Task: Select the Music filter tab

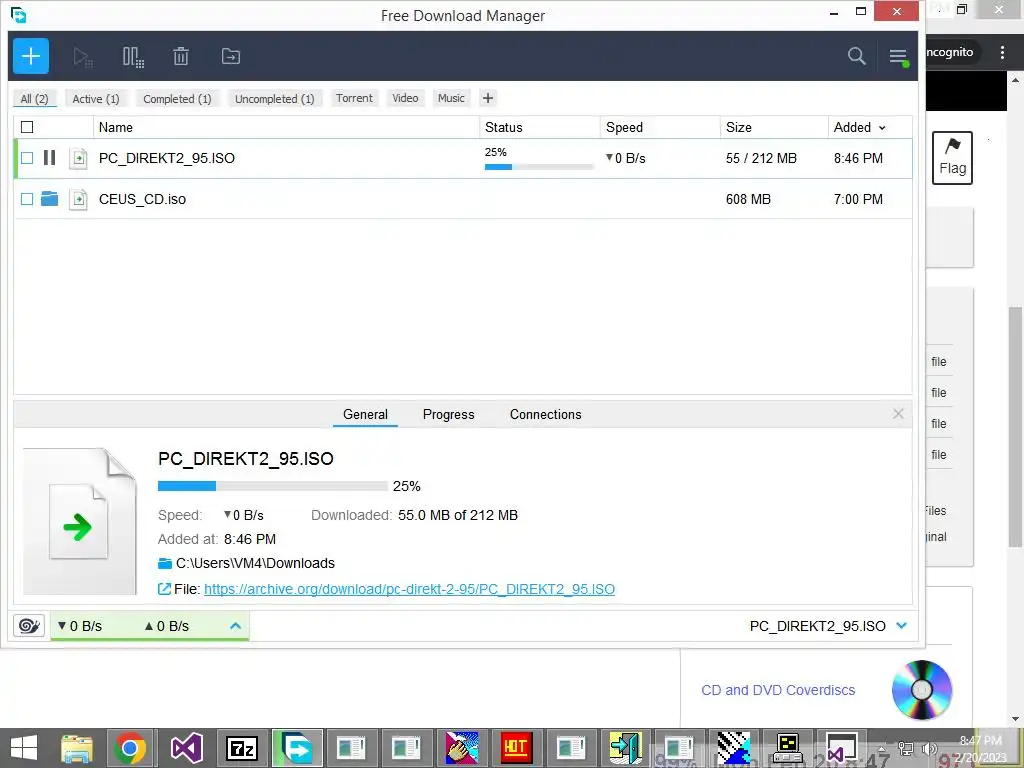Action: (451, 98)
